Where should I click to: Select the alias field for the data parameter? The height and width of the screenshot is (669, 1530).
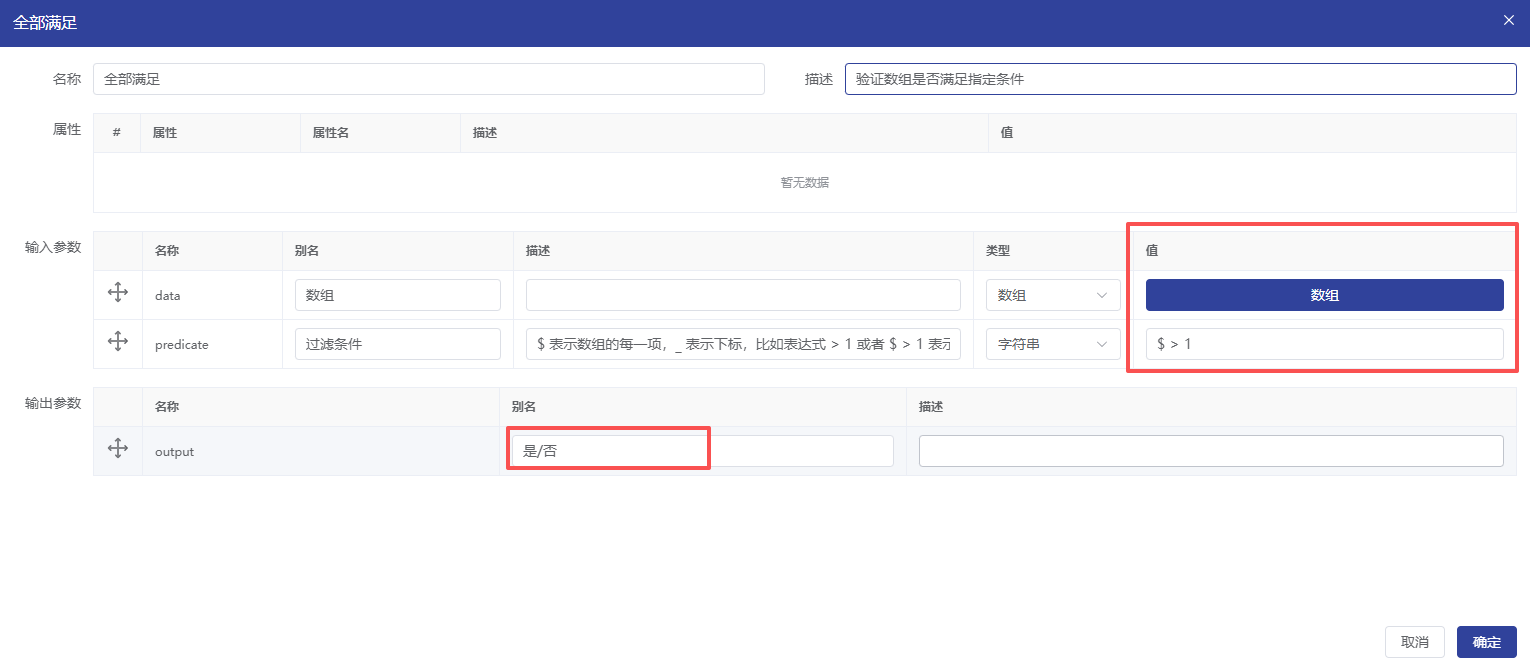(x=397, y=295)
